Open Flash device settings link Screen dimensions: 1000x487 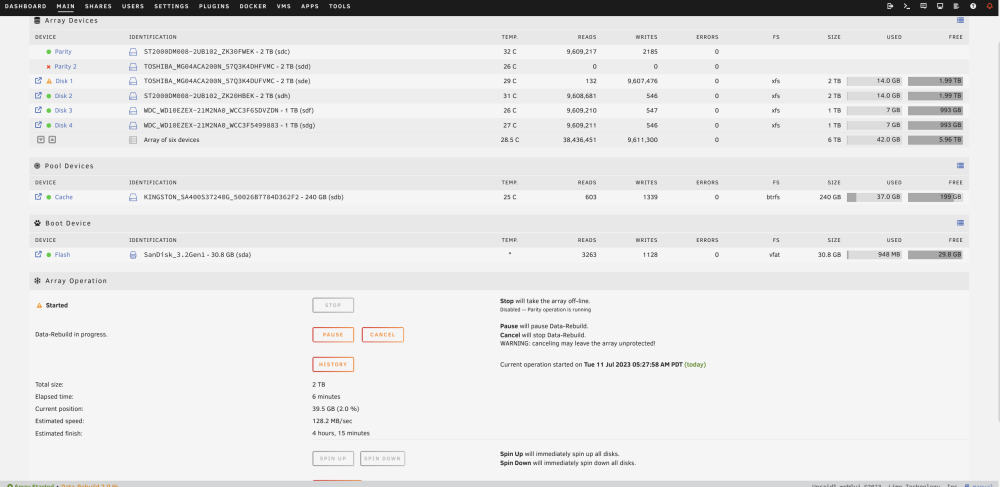(62, 254)
